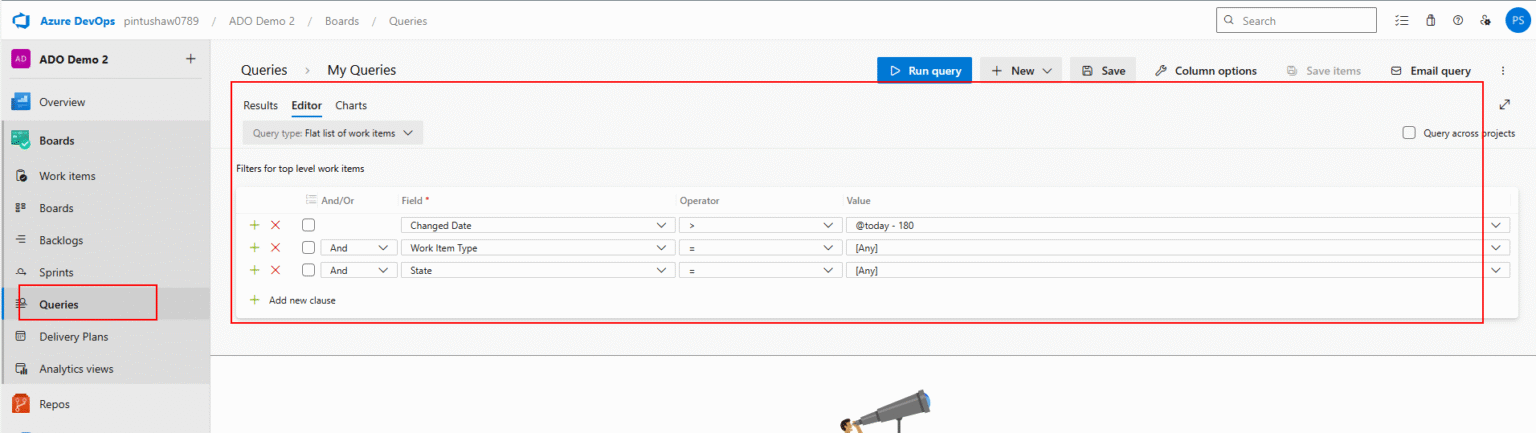
Task: Open the work items checklist icon in header
Action: coord(1401,20)
